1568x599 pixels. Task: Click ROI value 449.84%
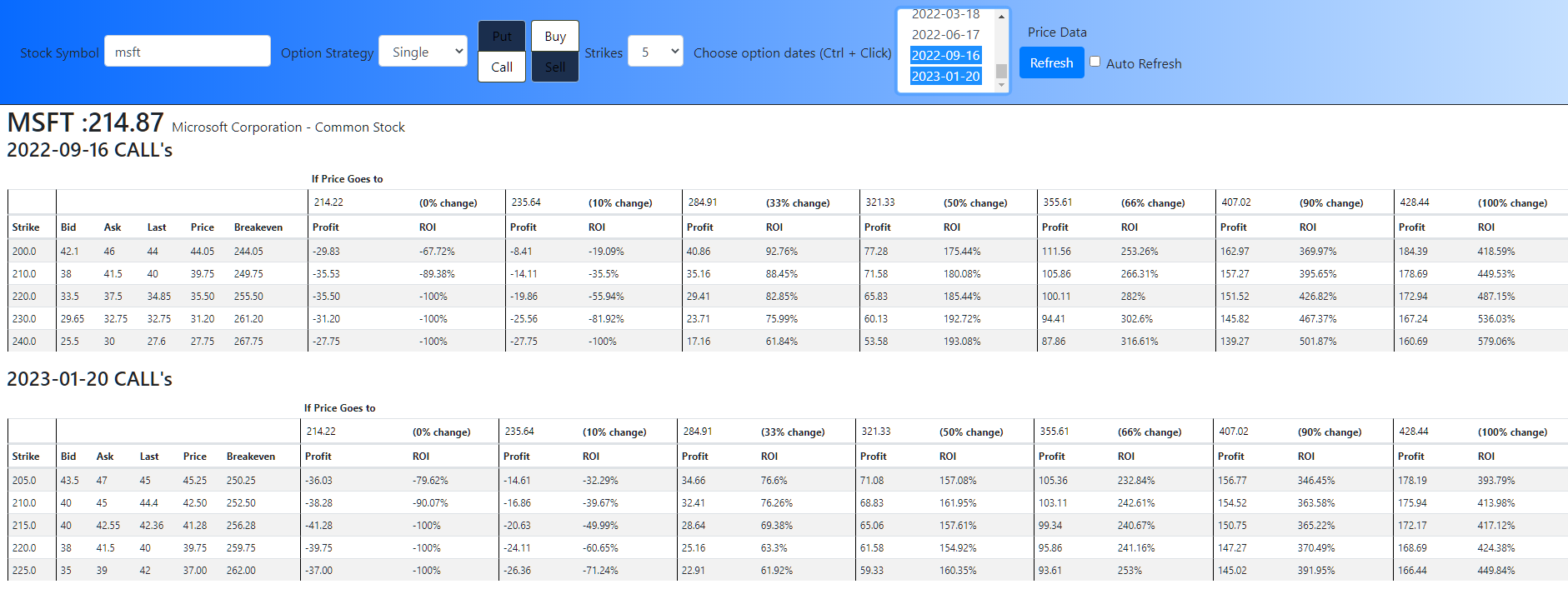pyautogui.click(x=1496, y=570)
